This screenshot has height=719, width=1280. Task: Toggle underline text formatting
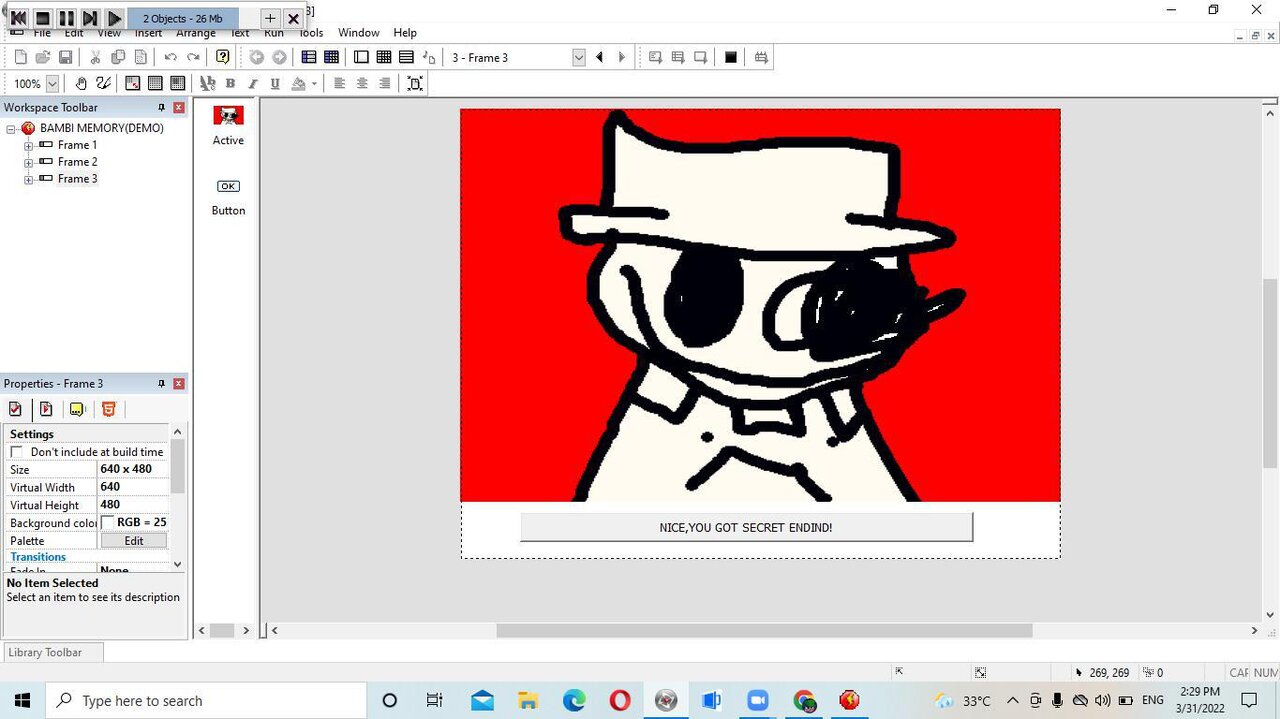[275, 84]
